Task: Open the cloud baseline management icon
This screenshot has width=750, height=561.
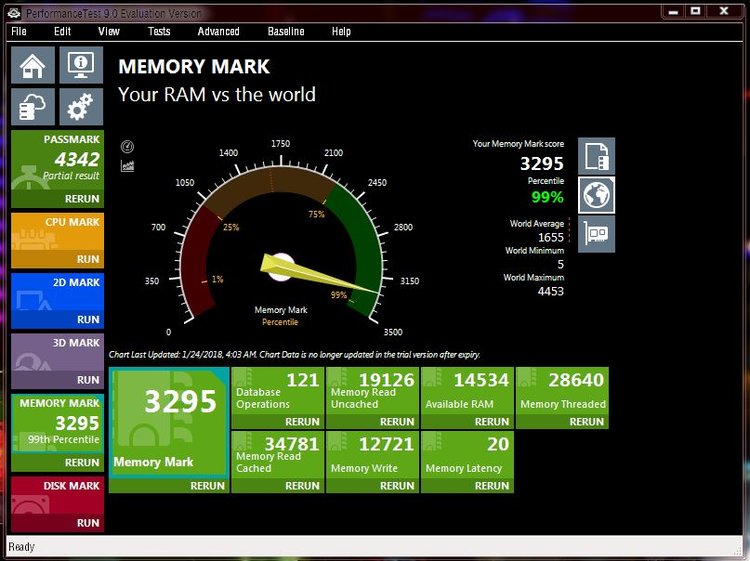Action: click(33, 107)
